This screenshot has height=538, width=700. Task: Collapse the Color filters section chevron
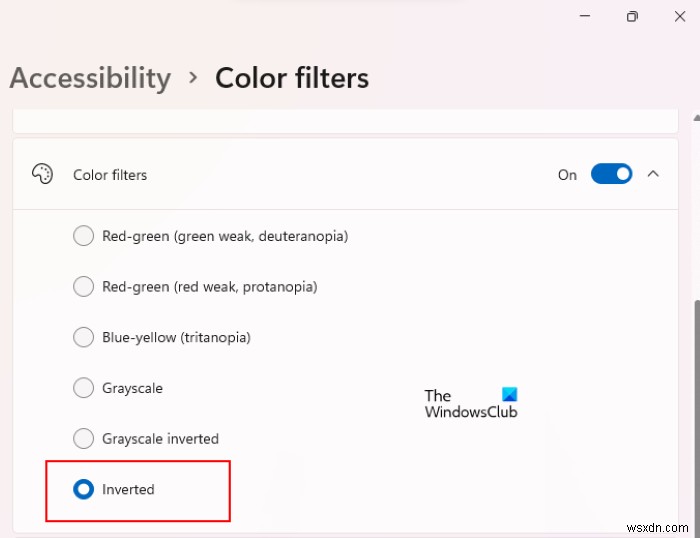pos(653,174)
